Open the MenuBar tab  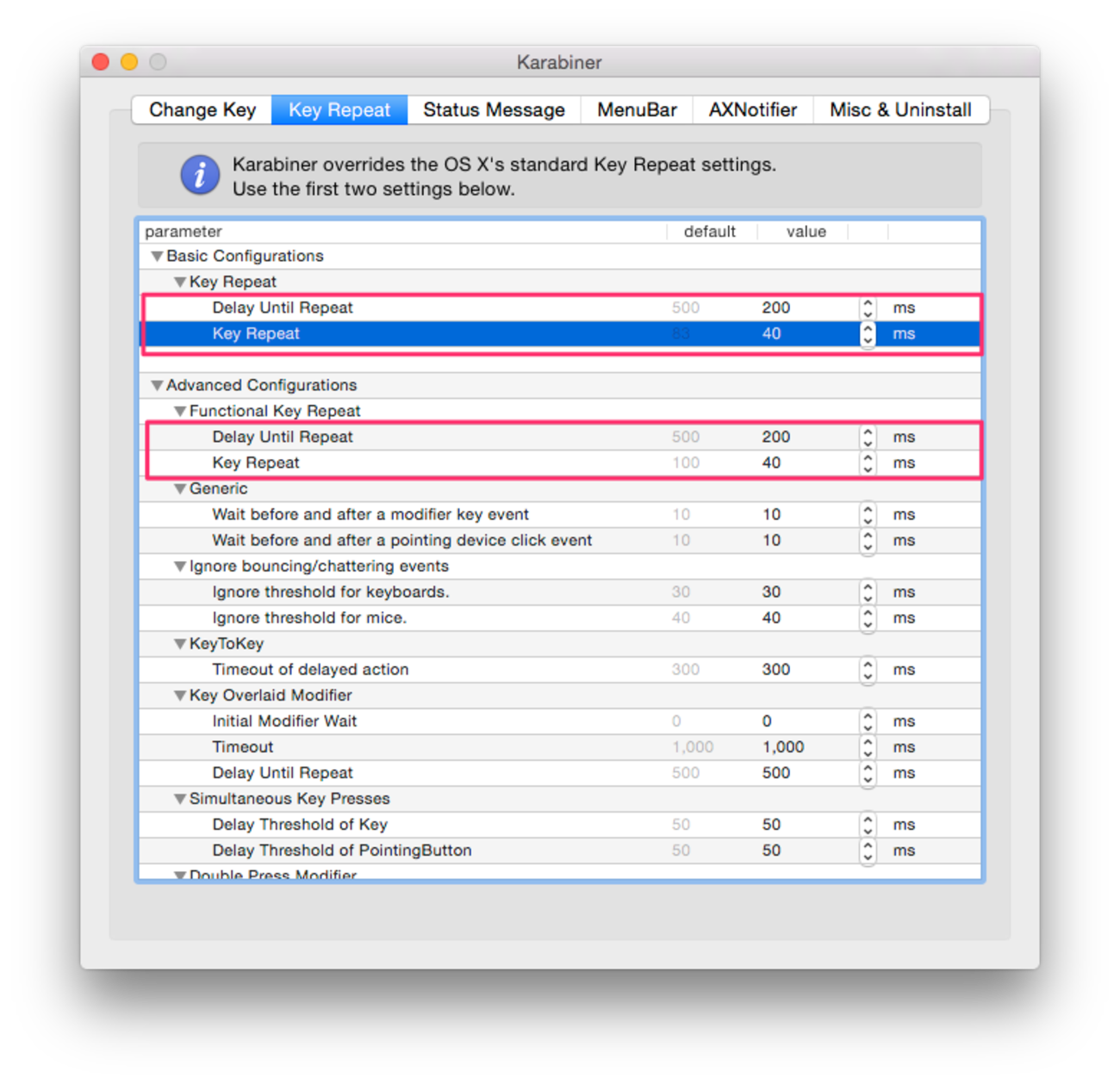[x=637, y=110]
